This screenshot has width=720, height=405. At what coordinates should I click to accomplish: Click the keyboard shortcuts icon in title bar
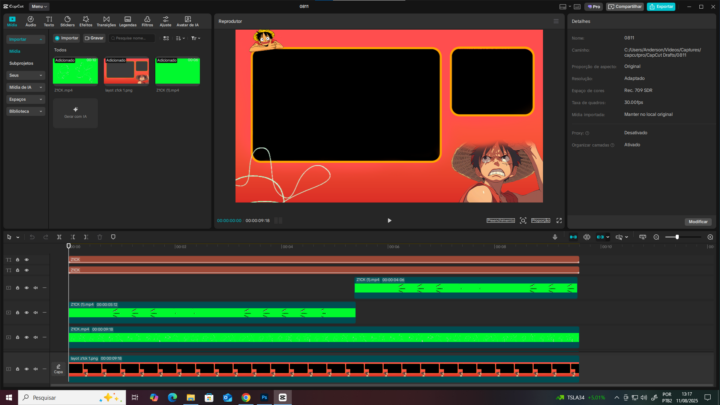(577, 6)
